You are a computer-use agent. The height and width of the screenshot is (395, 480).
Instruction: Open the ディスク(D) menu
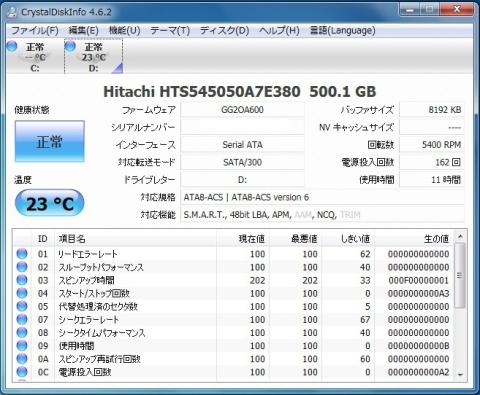point(224,31)
